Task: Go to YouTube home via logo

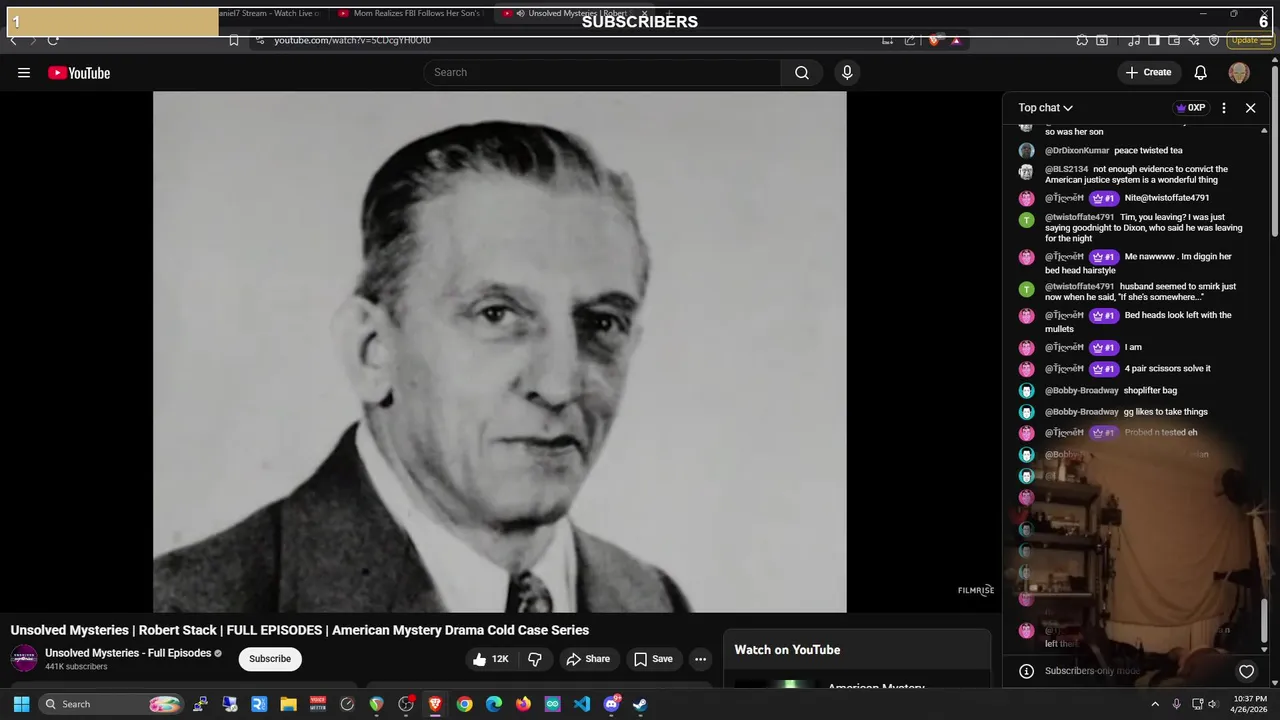Action: point(79,73)
